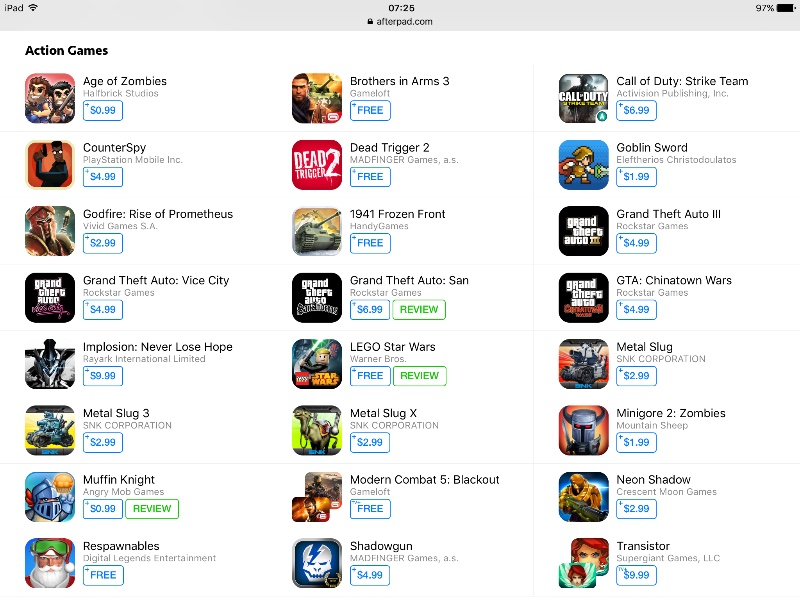Image resolution: width=800 pixels, height=600 pixels.
Task: Select the Godfire: Rise of Prometheus title
Action: (x=158, y=214)
